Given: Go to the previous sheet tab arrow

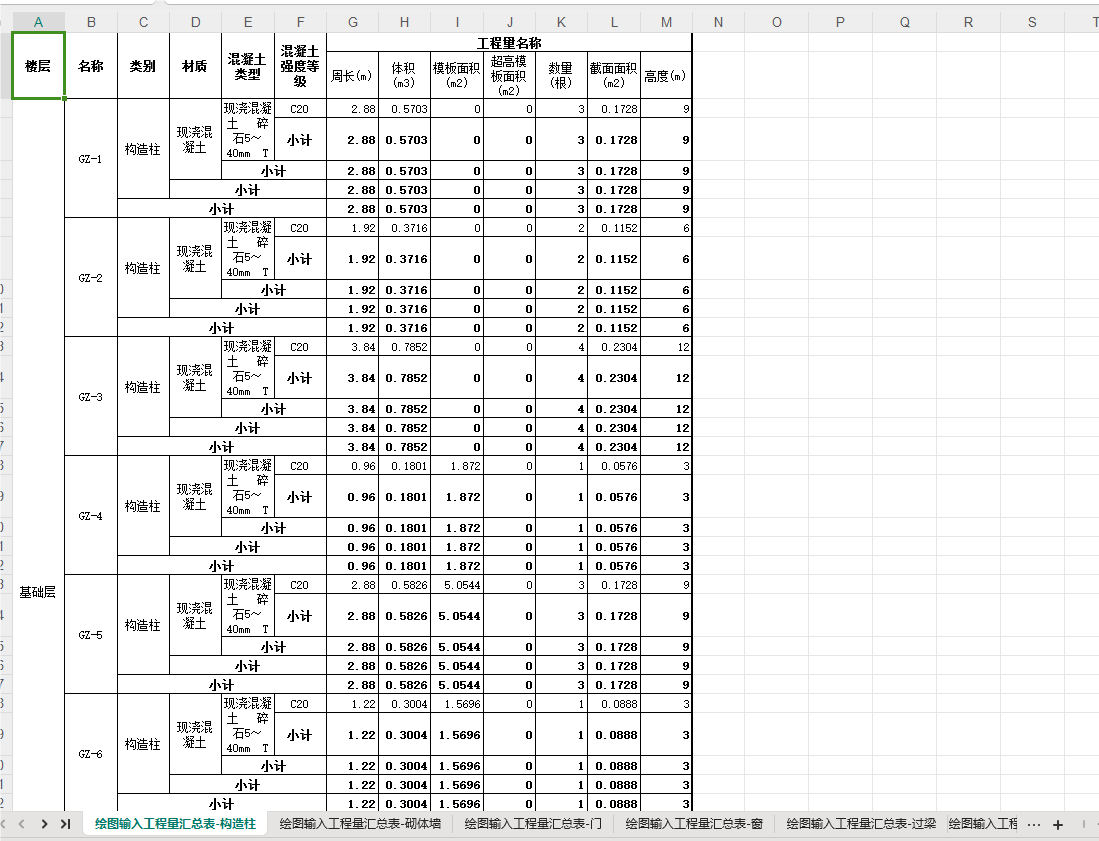Looking at the screenshot, I should click(x=22, y=824).
